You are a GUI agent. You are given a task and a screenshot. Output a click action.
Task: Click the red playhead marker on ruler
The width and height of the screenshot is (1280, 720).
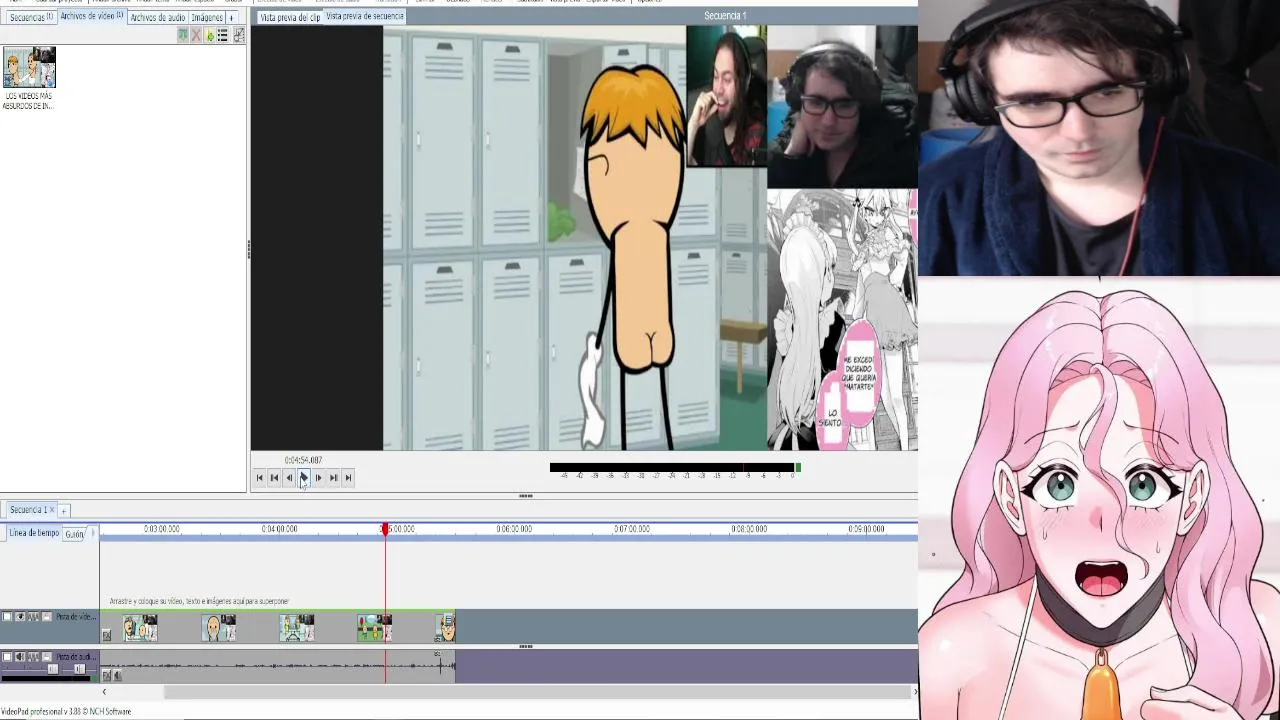[x=385, y=528]
